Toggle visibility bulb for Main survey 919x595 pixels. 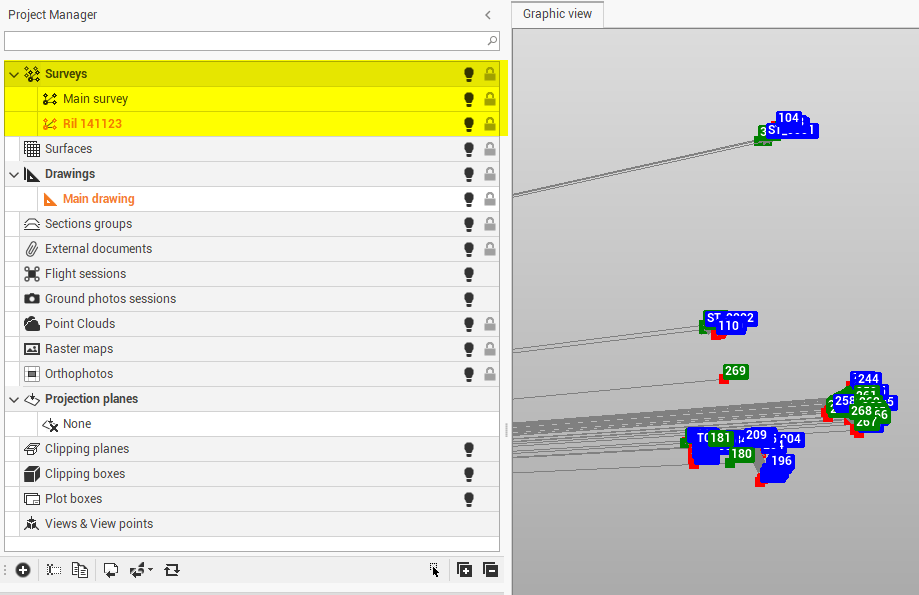[x=468, y=99]
